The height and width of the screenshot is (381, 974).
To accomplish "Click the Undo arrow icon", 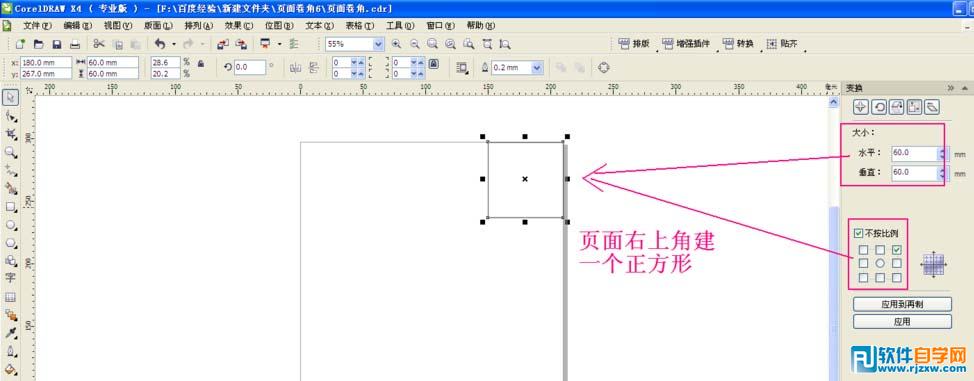I will (x=160, y=44).
